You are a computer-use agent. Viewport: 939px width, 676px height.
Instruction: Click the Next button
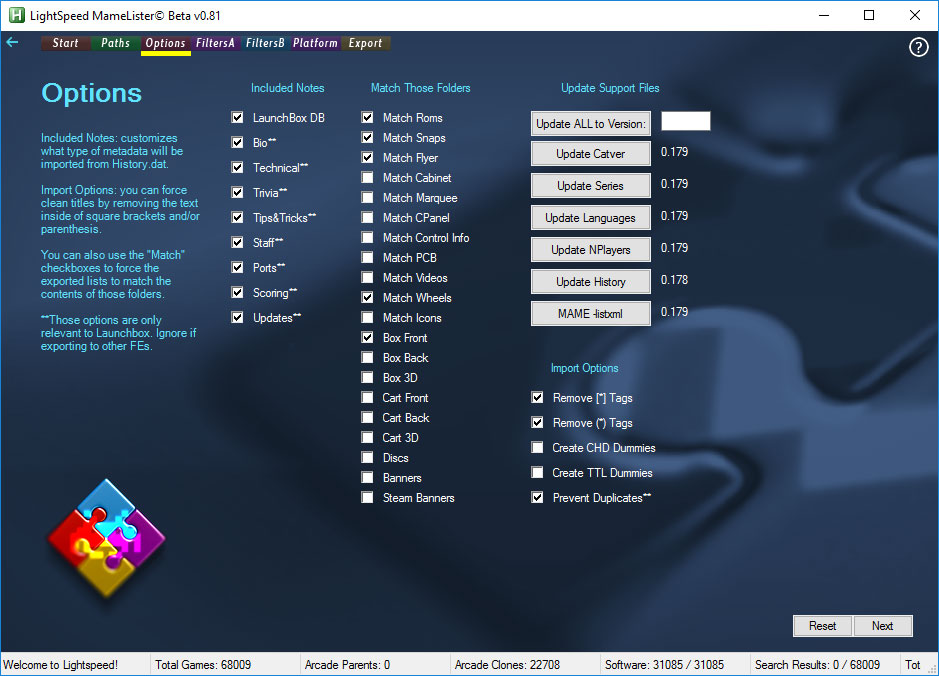coord(883,626)
